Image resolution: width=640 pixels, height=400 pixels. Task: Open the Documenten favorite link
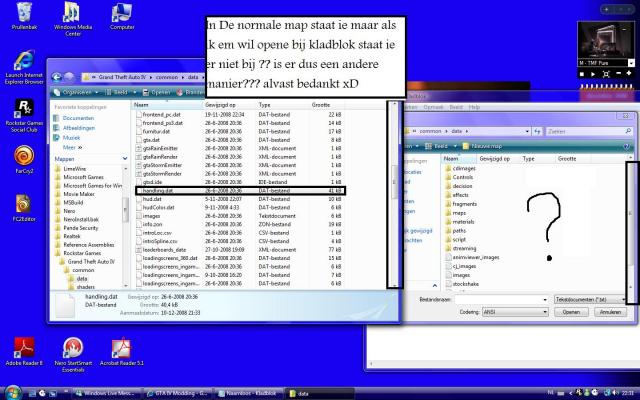78,118
